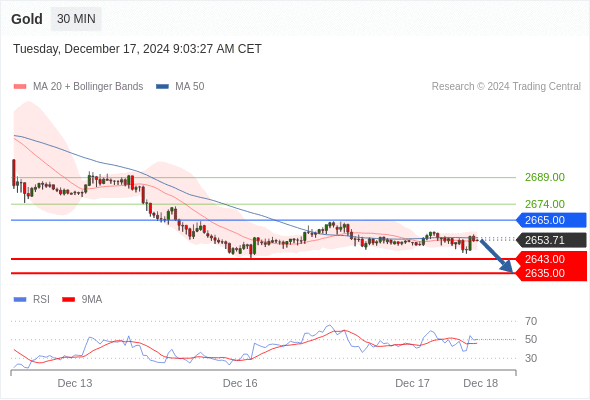This screenshot has height=400, width=590.
Task: Click the 2689.00 green resistance label
Action: (544, 177)
